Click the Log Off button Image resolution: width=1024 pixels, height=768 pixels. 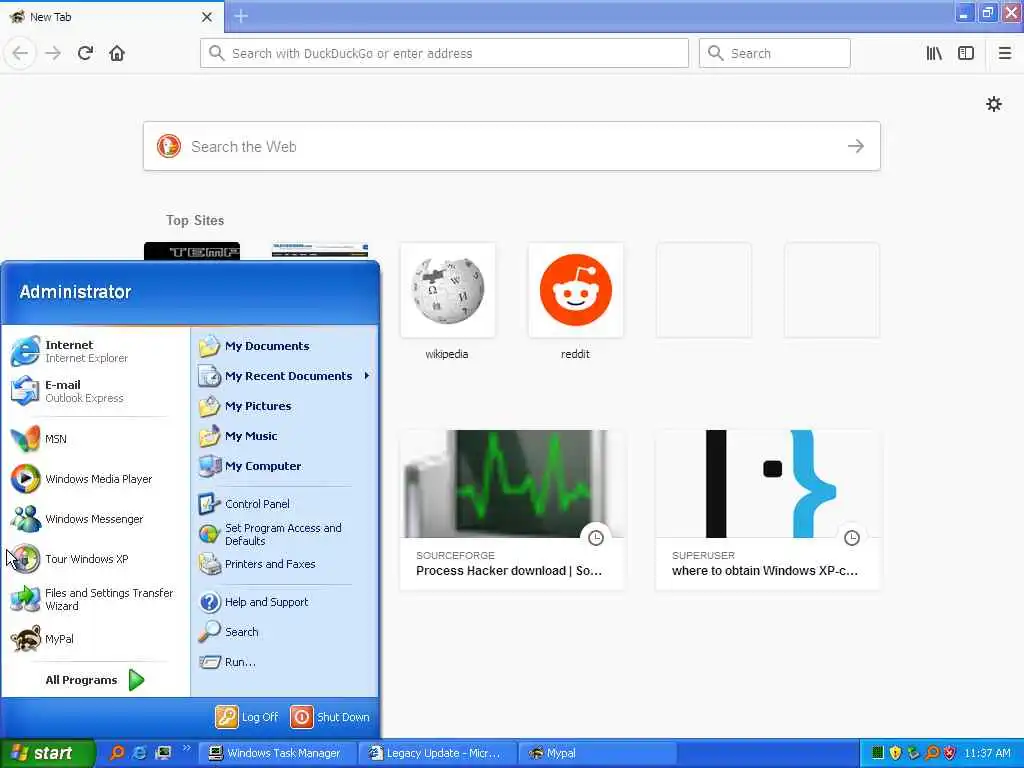tap(247, 717)
